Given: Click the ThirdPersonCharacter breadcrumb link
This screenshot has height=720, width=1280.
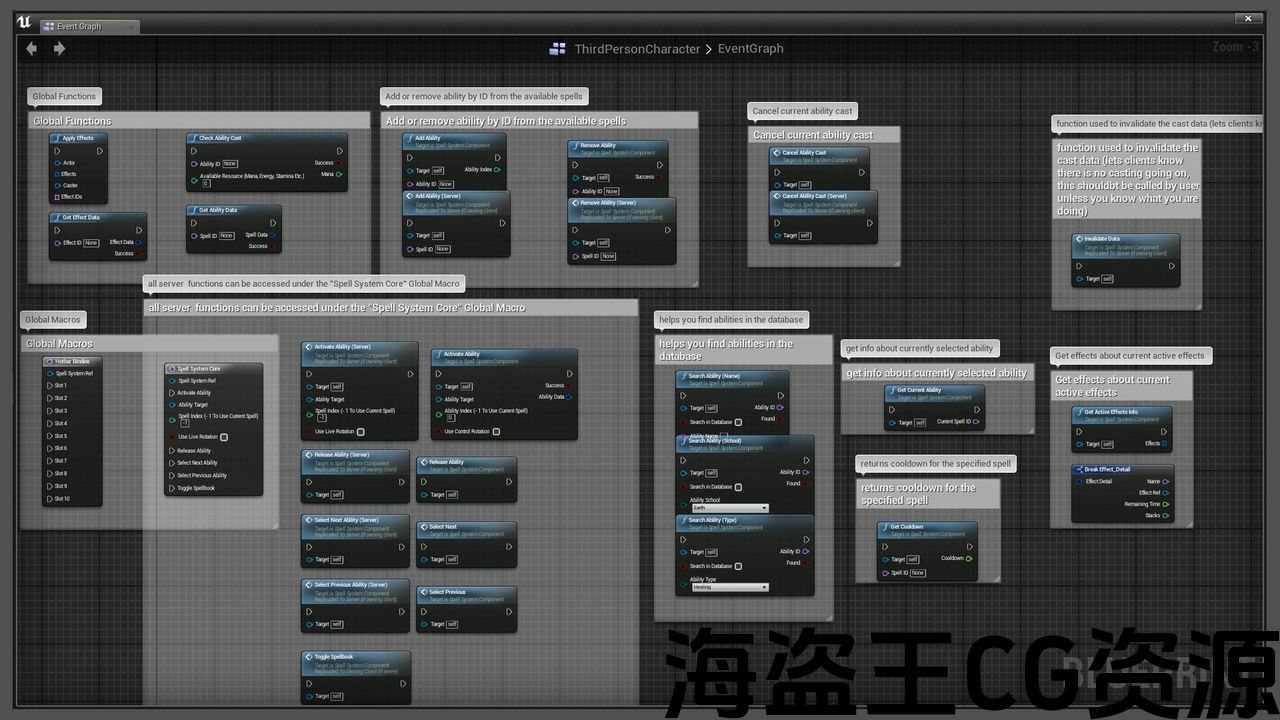Looking at the screenshot, I should pyautogui.click(x=637, y=48).
